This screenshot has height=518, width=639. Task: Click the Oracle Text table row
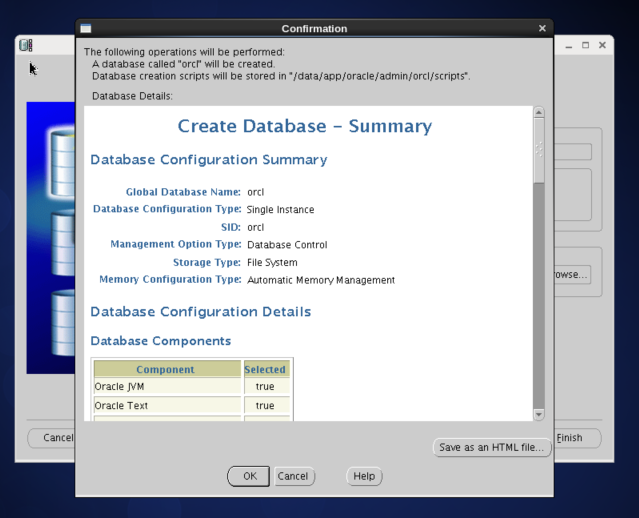click(192, 405)
